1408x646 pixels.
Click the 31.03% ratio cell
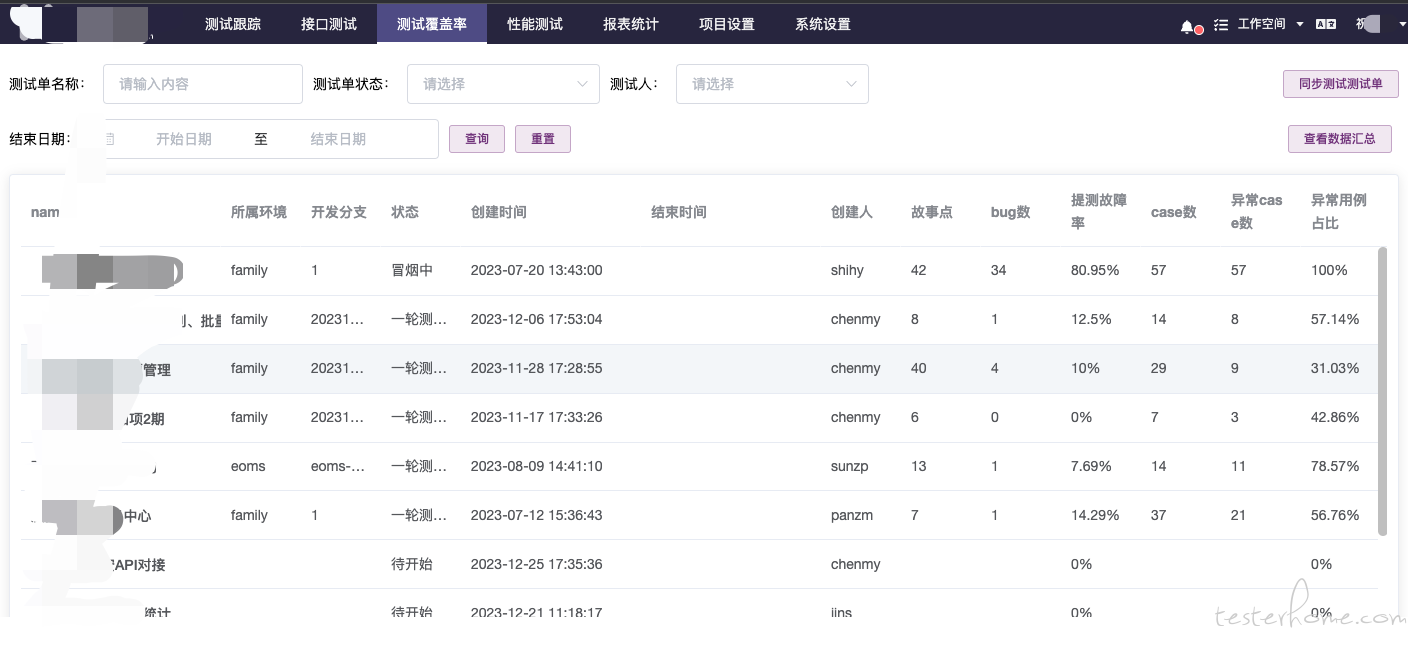[1335, 368]
